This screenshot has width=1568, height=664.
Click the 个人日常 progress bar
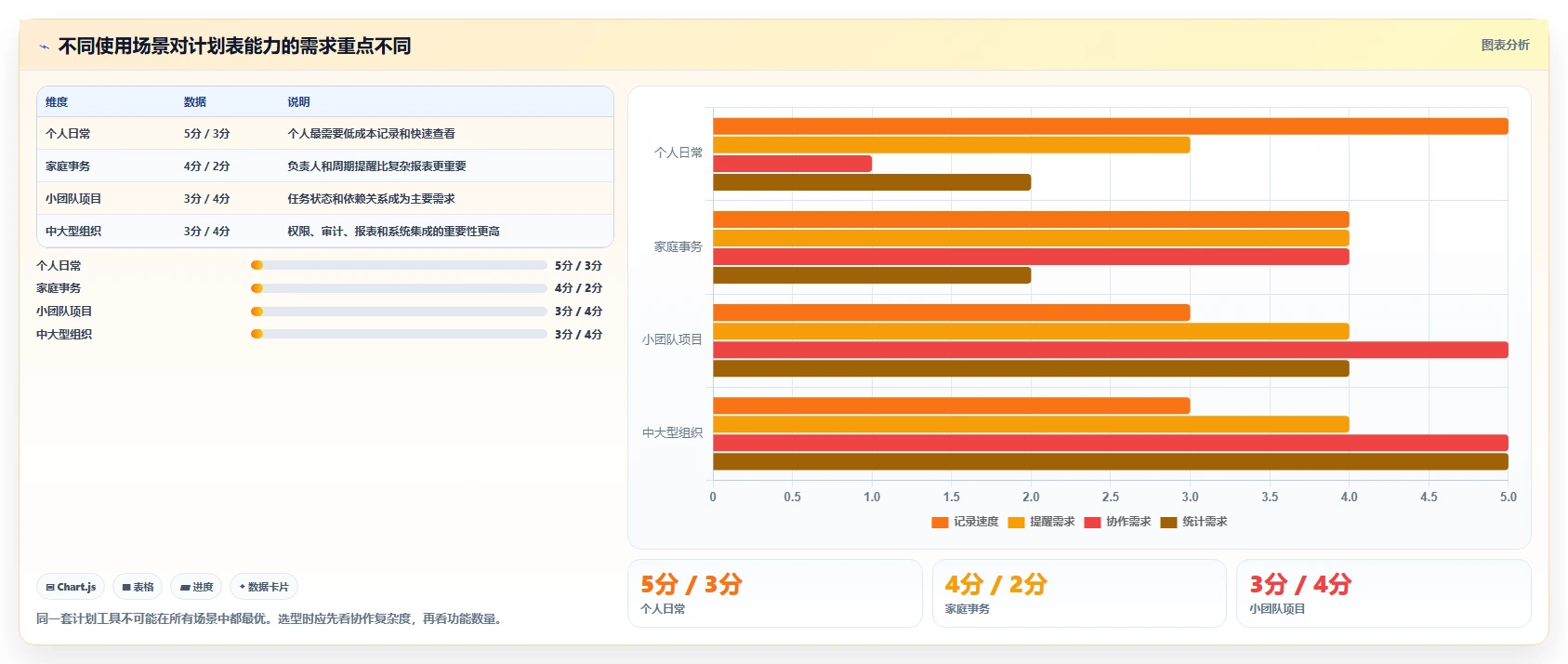tap(399, 265)
